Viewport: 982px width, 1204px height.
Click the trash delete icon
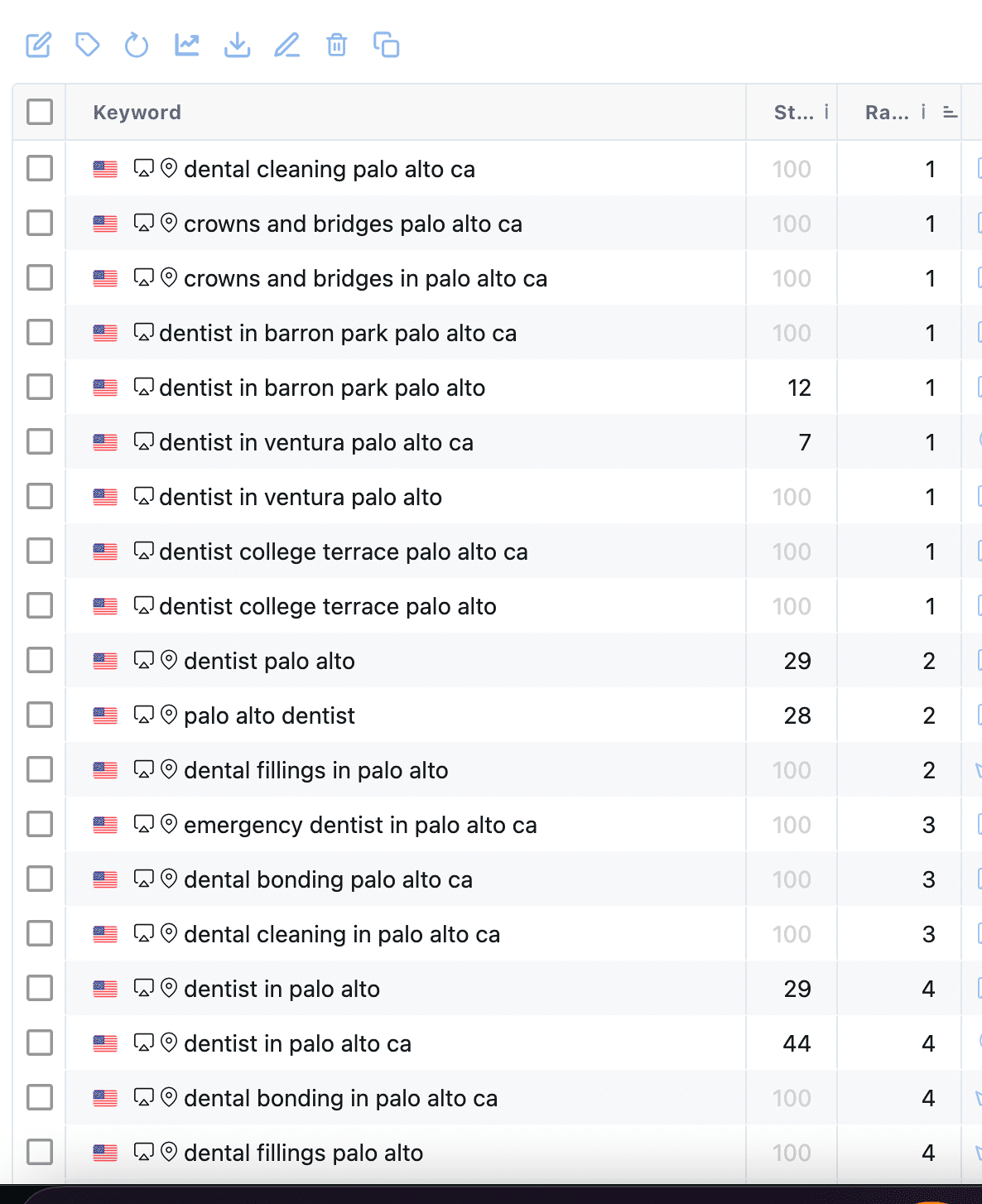[x=336, y=45]
